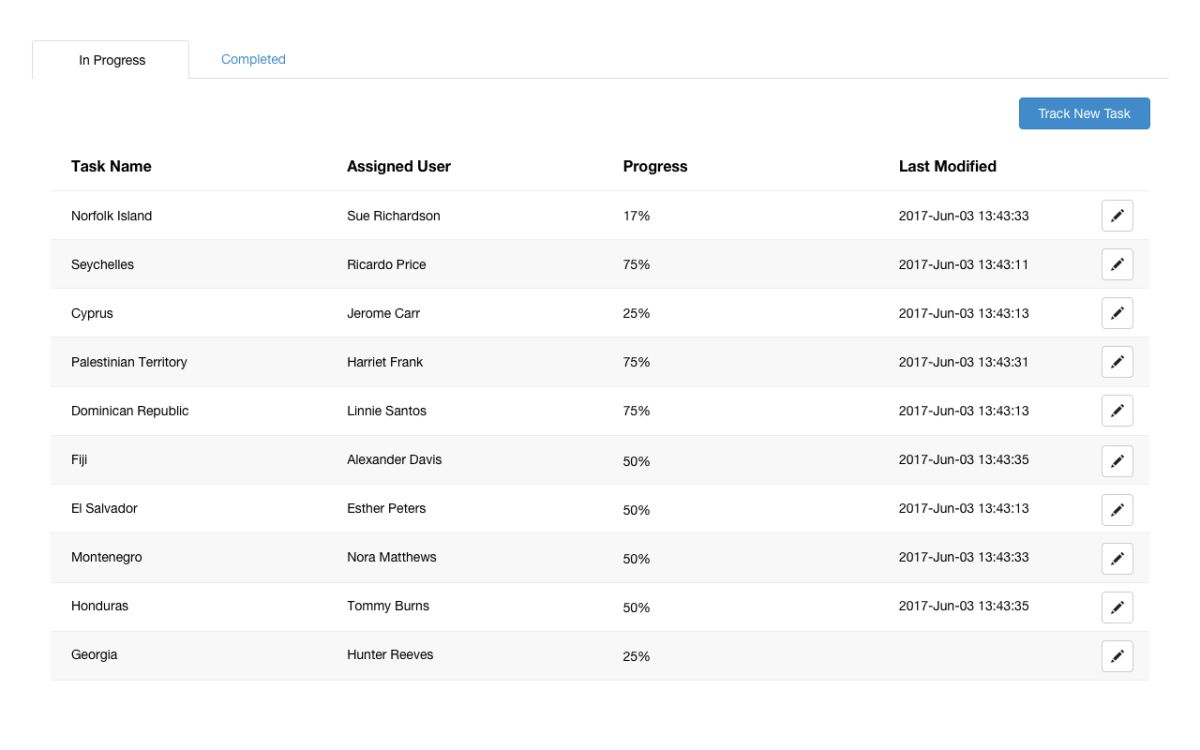This screenshot has width=1200, height=750.
Task: Click Fiji's 50% progress value
Action: tap(636, 461)
